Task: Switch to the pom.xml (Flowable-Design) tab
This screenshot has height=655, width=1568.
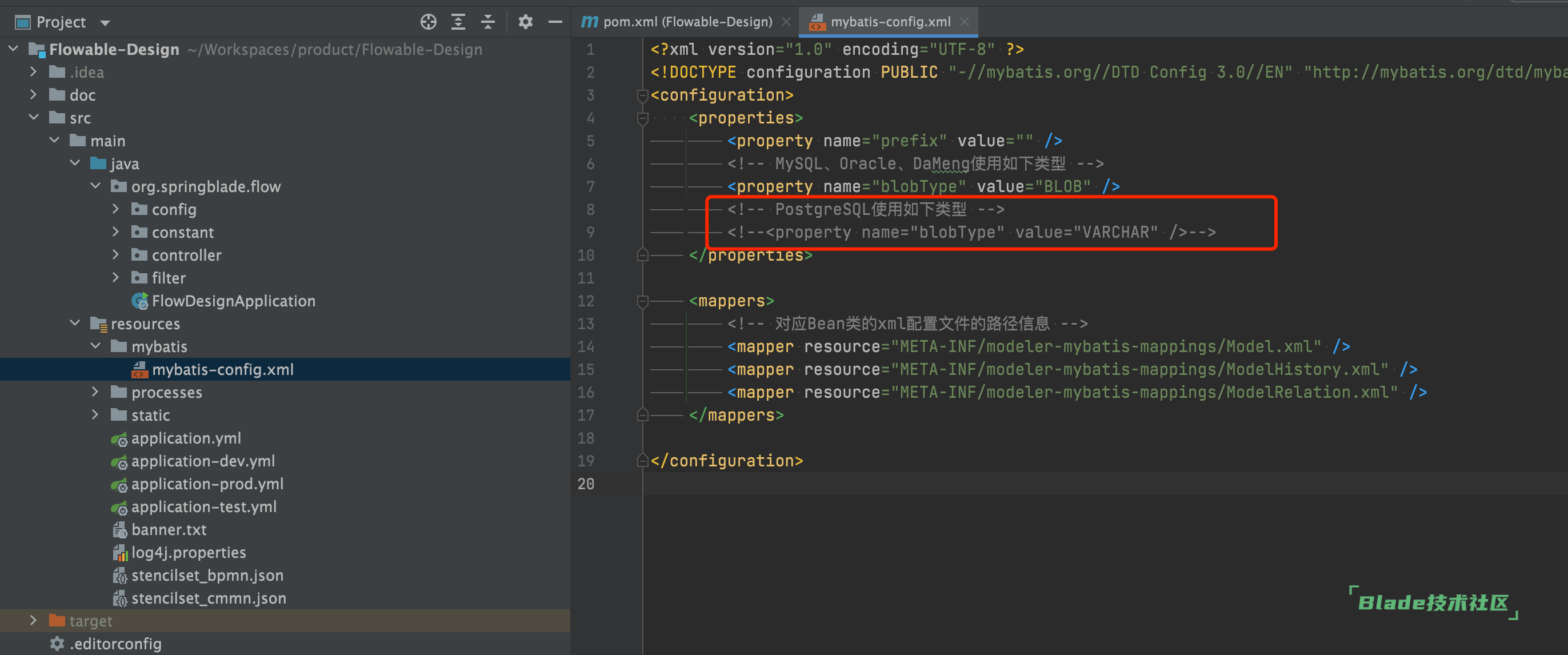Action: pos(687,22)
